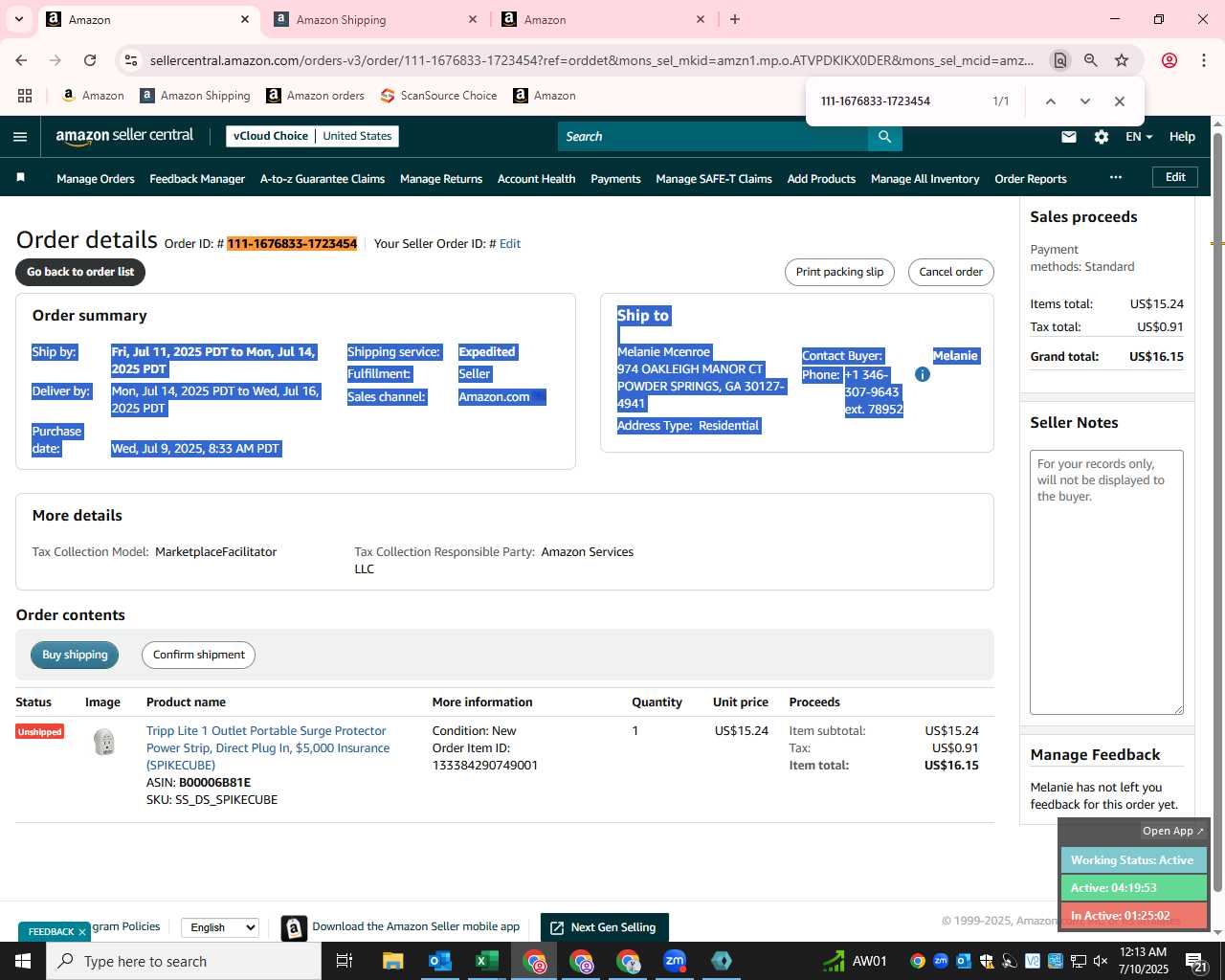Close the find-in-page bar

point(1120,101)
